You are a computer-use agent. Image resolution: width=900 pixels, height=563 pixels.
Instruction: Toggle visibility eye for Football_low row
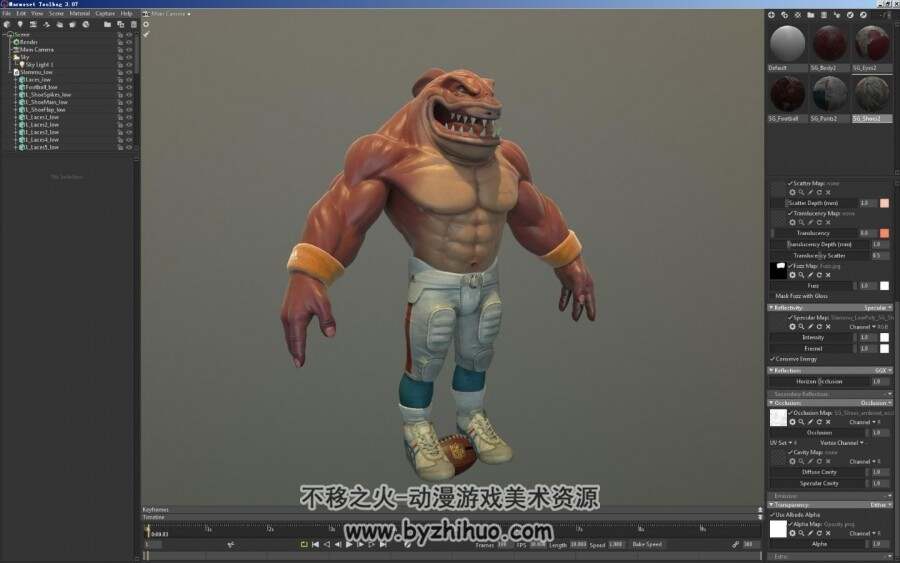click(129, 87)
